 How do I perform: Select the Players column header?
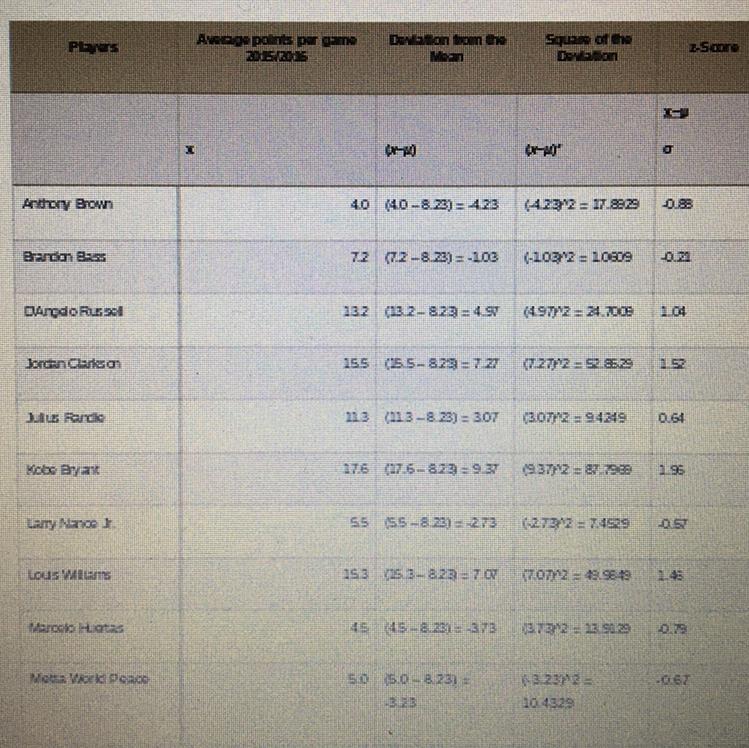tap(93, 47)
